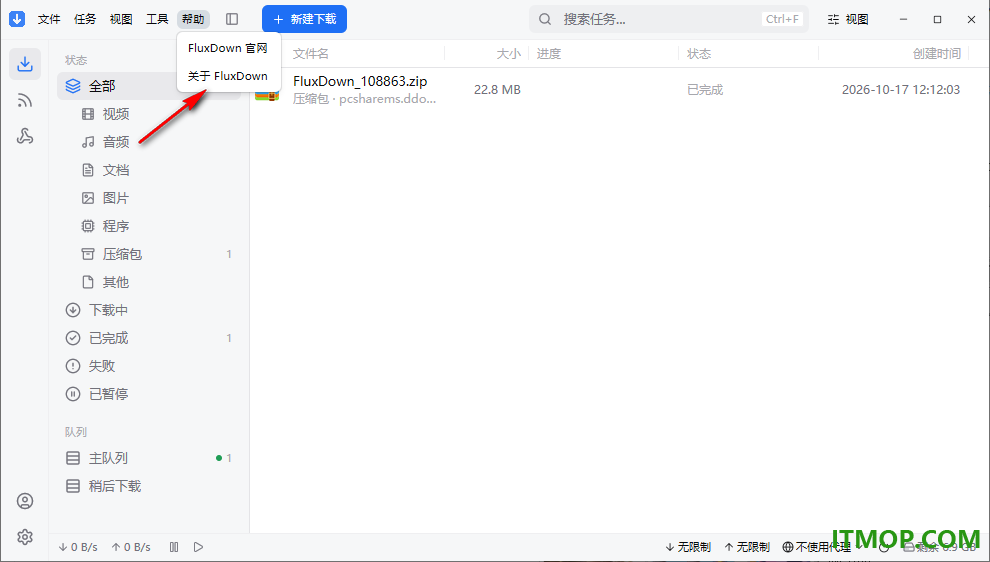Select the FluxDown_108863.zip download row
The image size is (990, 562).
click(619, 90)
